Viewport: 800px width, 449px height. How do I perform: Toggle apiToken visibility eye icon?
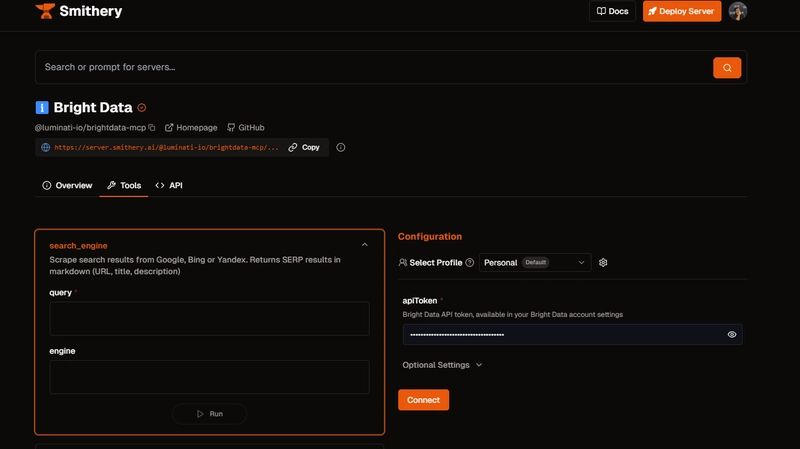pos(732,335)
